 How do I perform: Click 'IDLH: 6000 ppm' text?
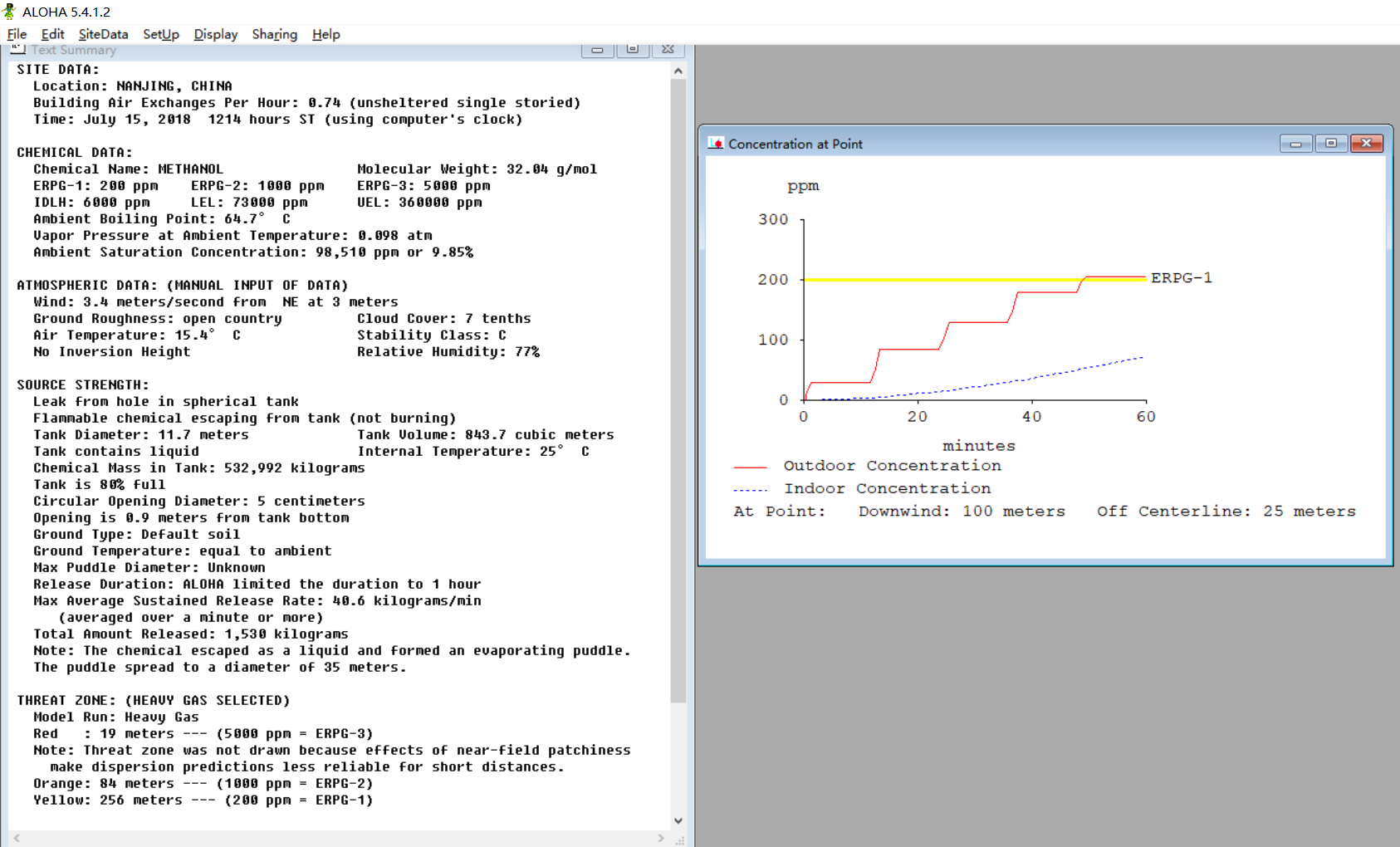(91, 203)
